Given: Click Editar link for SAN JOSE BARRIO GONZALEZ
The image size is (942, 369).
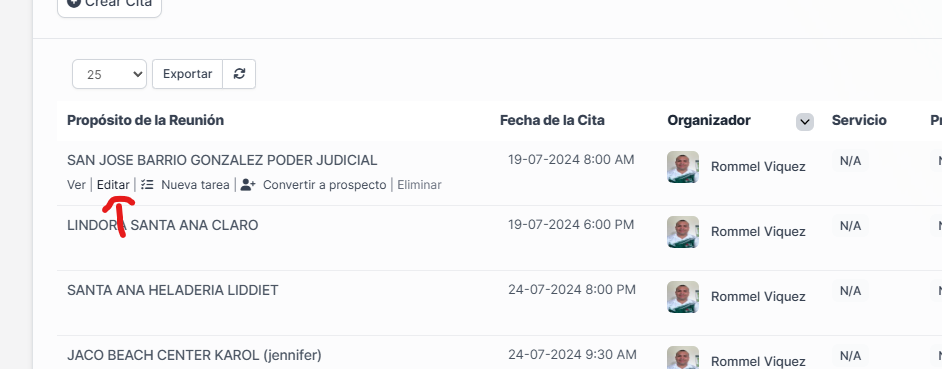Looking at the screenshot, I should click(x=113, y=185).
